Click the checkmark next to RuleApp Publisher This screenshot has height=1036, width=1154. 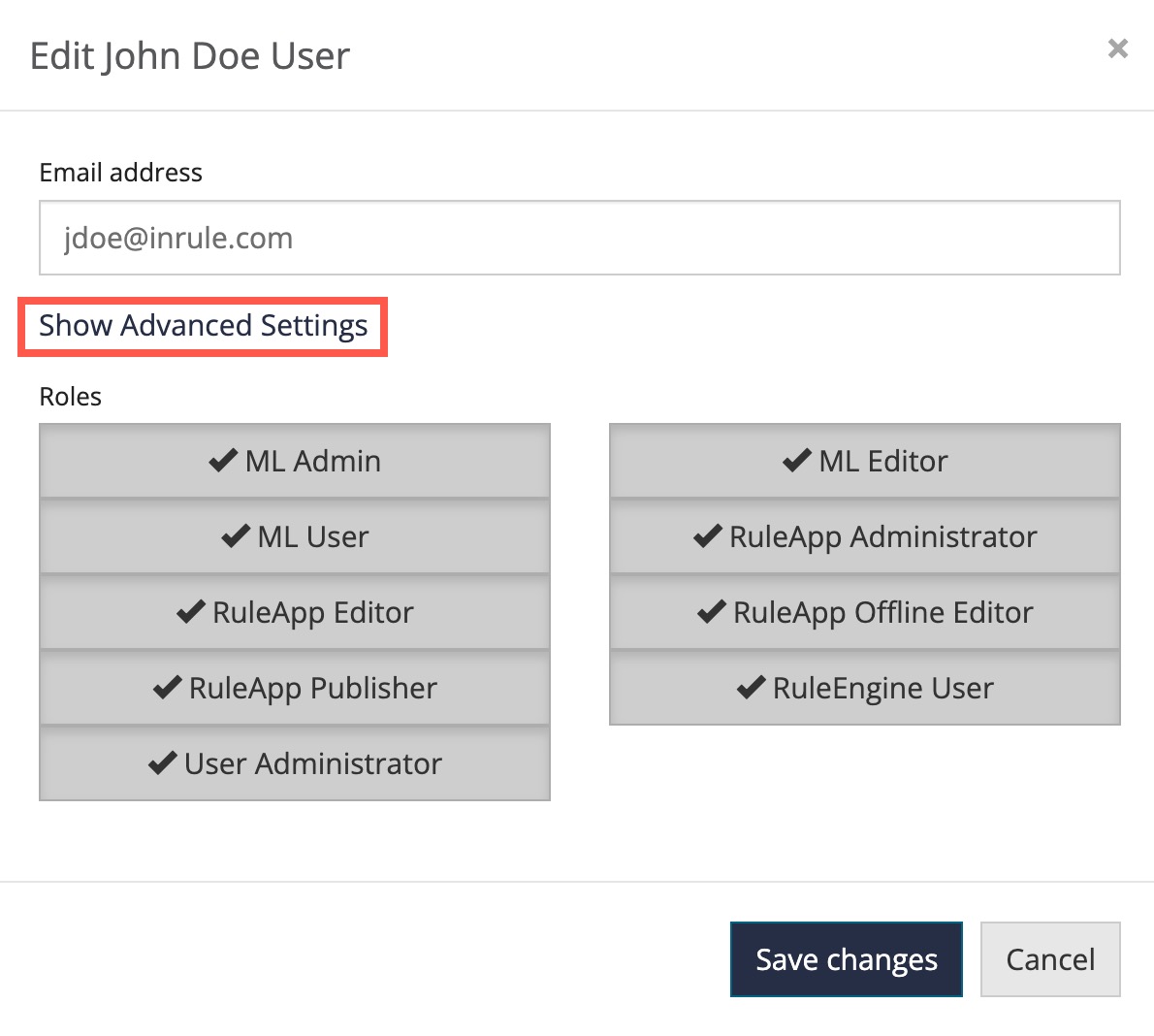(169, 688)
